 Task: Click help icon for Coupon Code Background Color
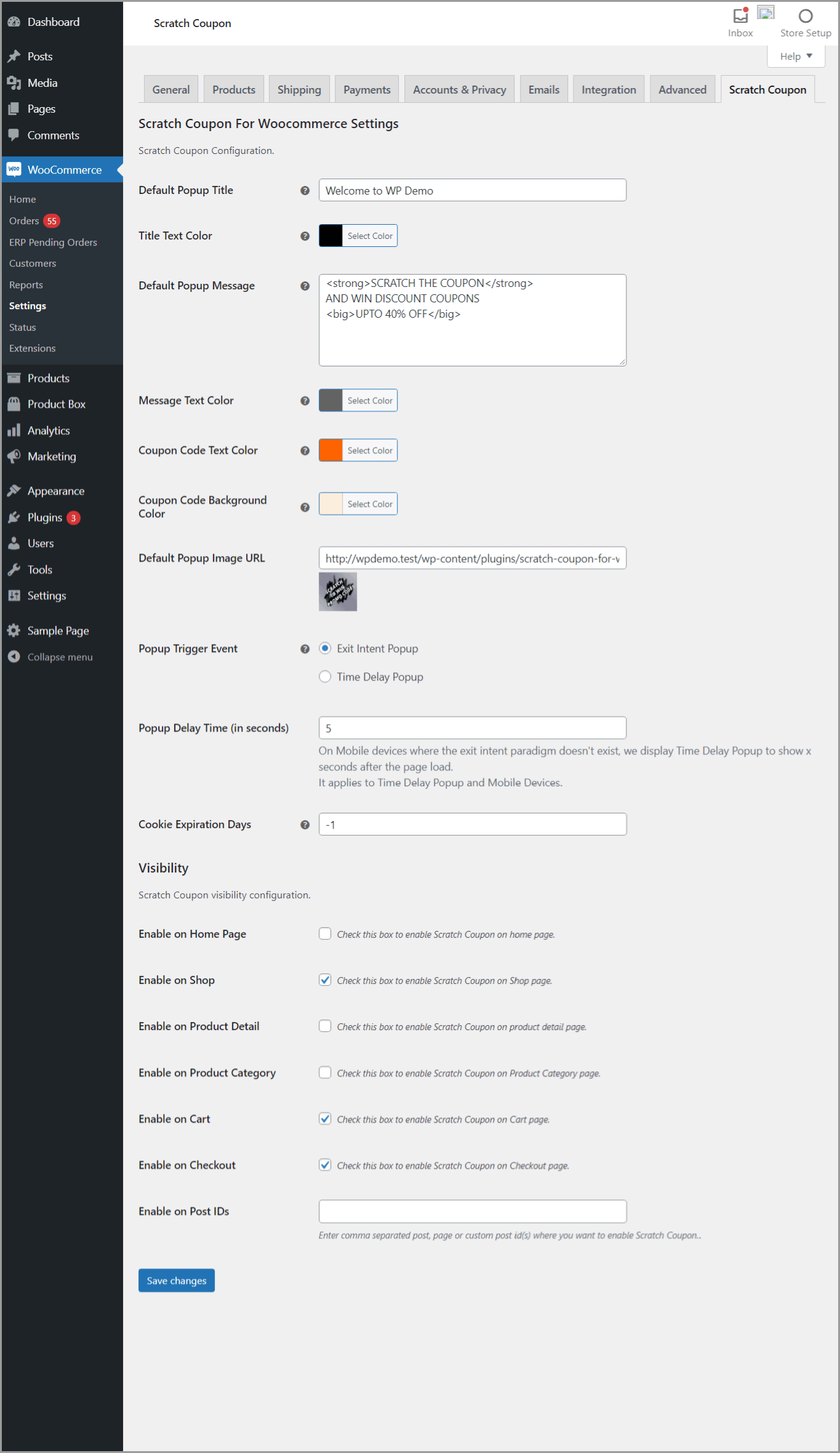pyautogui.click(x=305, y=507)
